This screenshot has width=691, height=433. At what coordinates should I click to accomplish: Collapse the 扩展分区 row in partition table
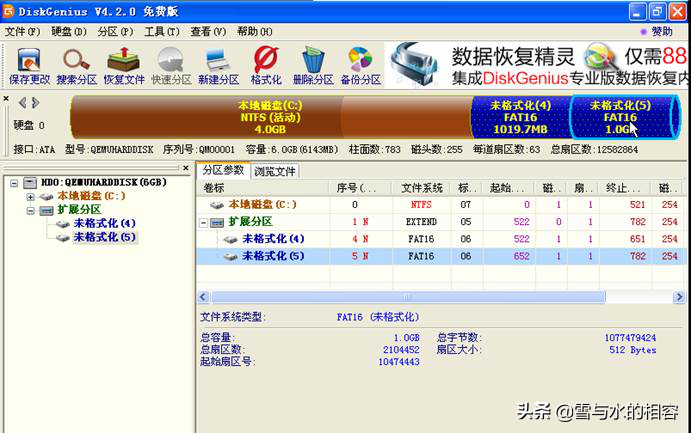203,223
